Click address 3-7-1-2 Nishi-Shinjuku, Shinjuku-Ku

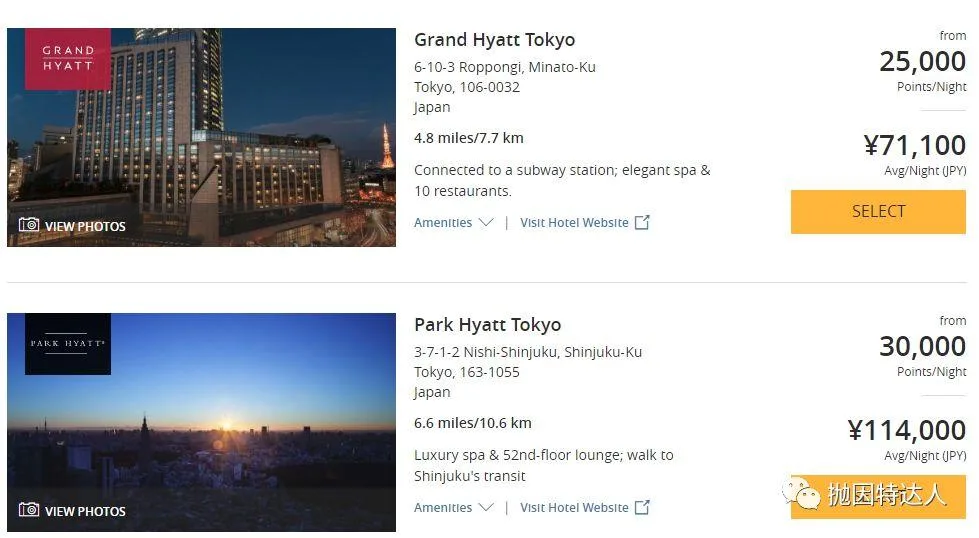(x=528, y=353)
